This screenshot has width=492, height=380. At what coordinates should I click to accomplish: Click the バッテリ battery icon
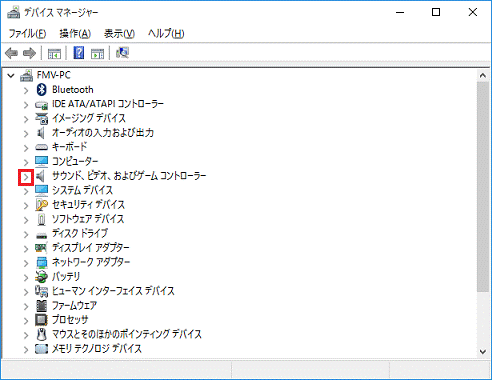coord(41,277)
